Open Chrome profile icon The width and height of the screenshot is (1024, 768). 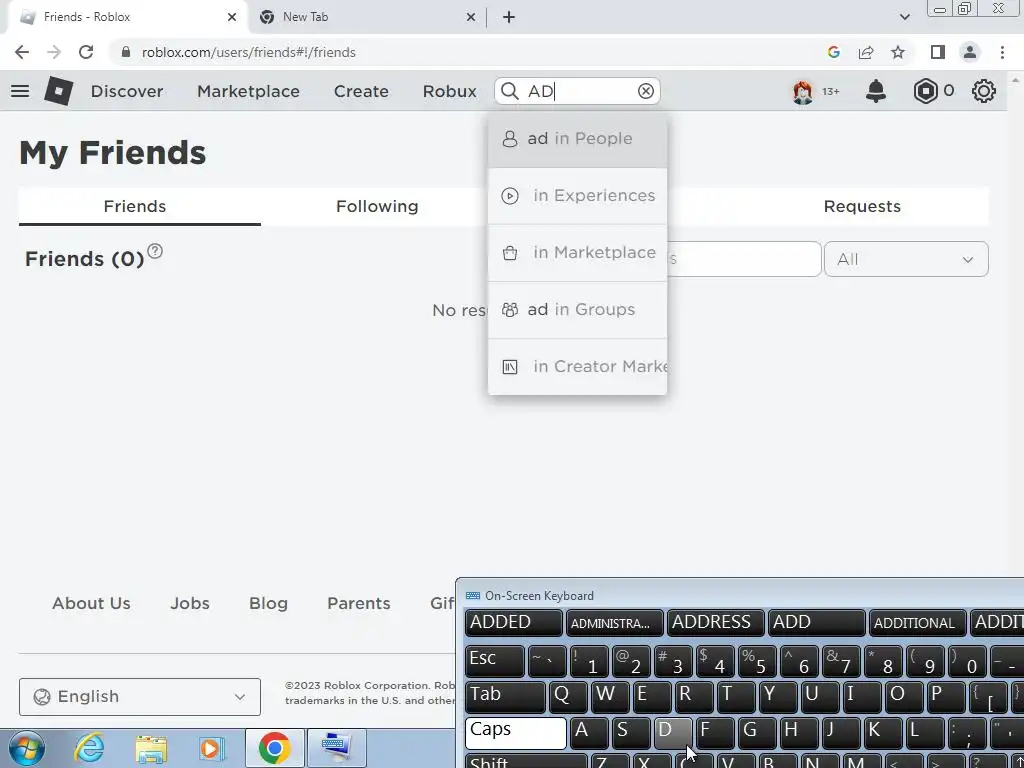(970, 52)
